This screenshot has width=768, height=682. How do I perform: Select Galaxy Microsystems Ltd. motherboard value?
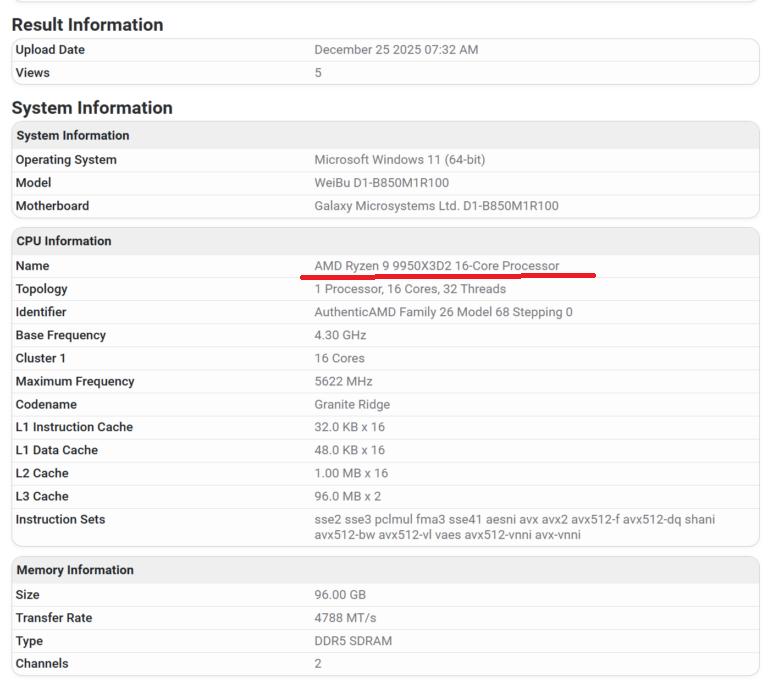[436, 206]
